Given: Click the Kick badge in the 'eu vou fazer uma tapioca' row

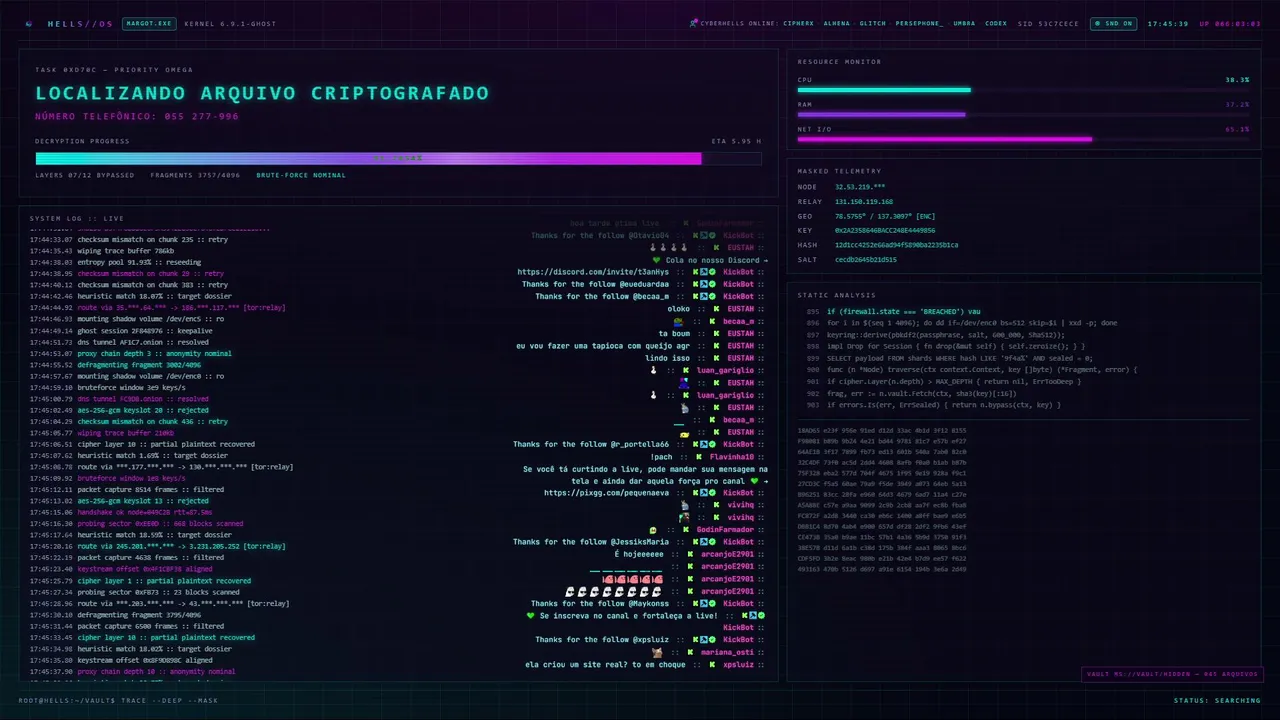Looking at the screenshot, I should tap(714, 346).
